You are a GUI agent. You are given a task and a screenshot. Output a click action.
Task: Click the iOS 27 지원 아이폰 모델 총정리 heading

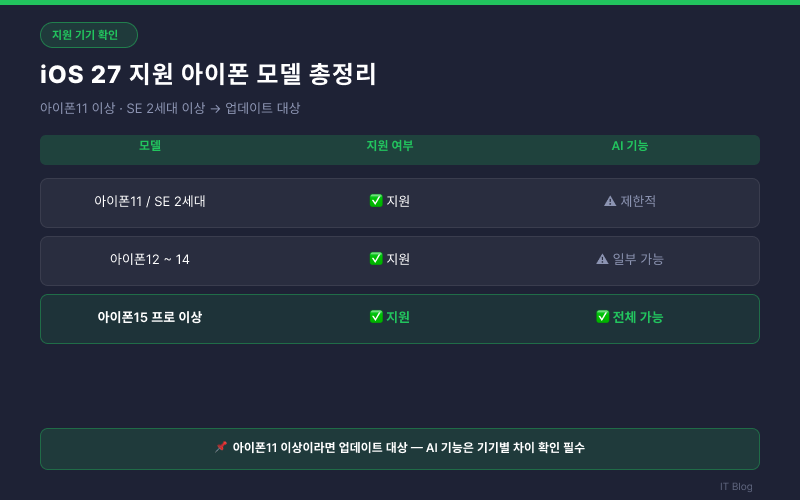208,74
